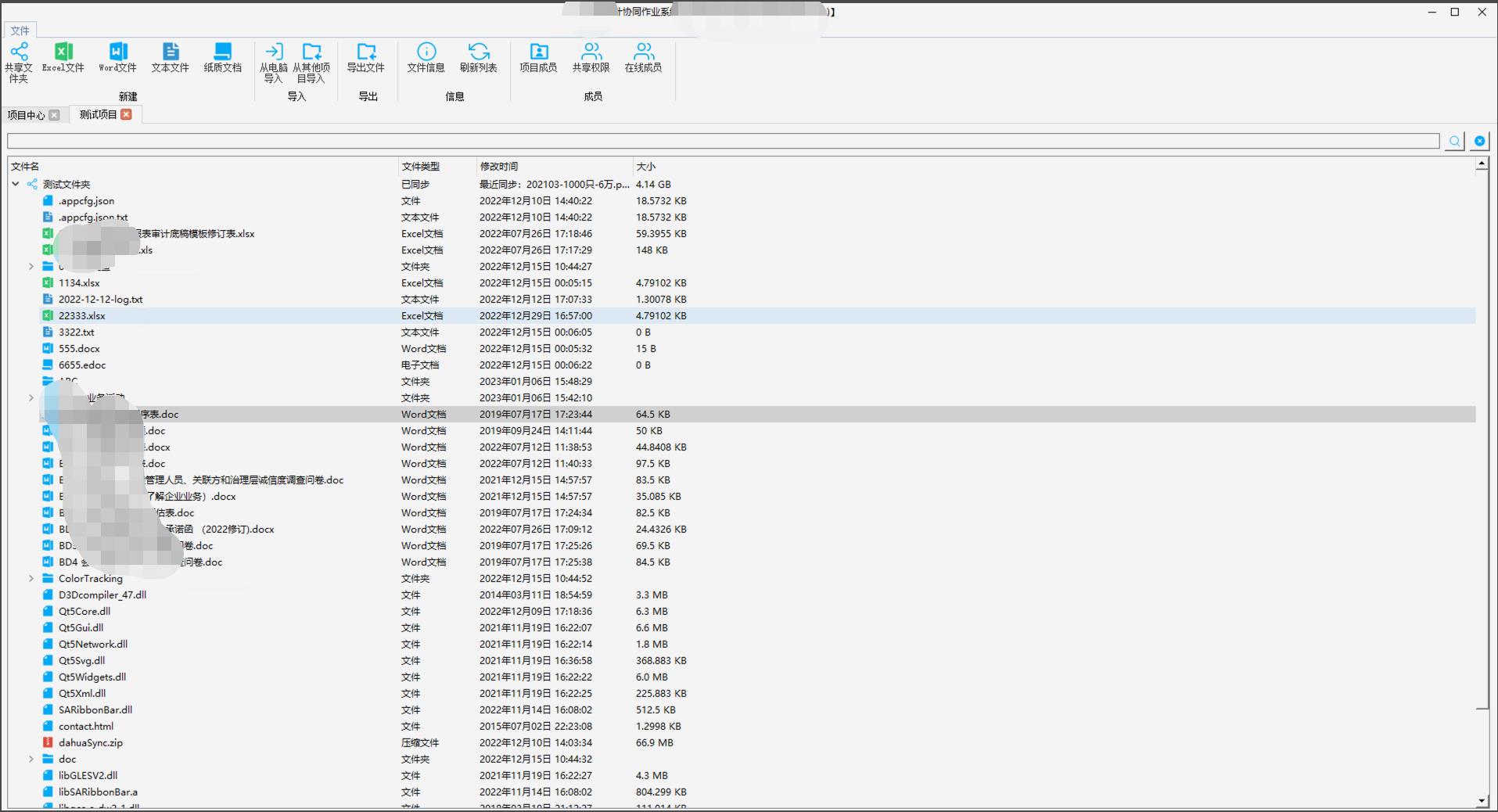The image size is (1498, 812).
Task: Select the Qt5Widgets.dll file
Action: point(92,677)
